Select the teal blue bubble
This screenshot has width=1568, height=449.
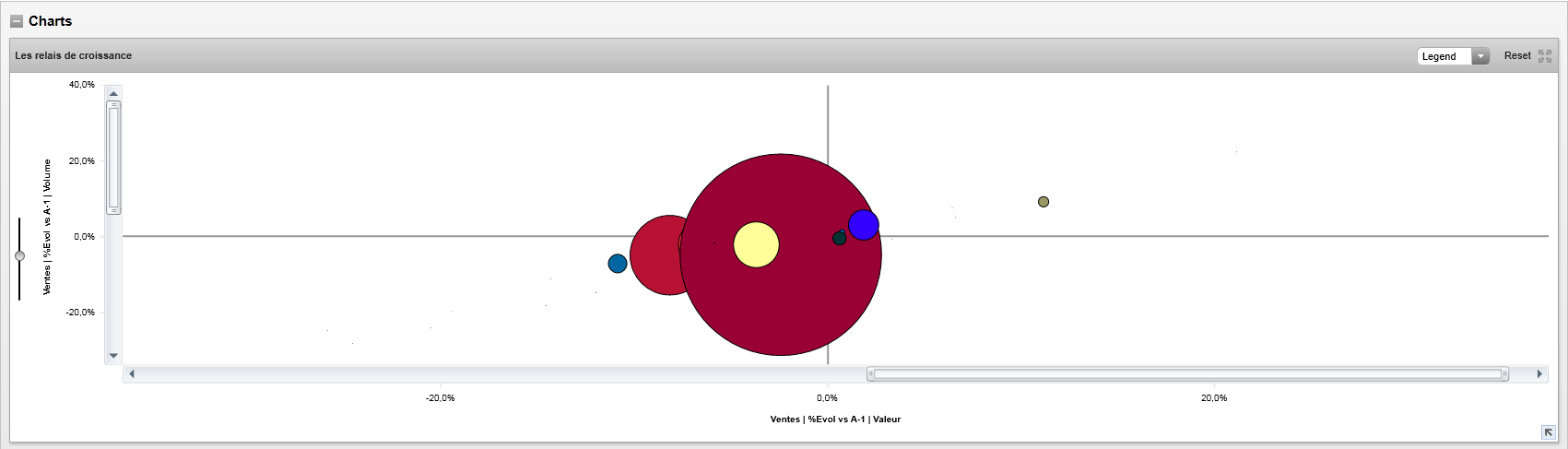(618, 264)
